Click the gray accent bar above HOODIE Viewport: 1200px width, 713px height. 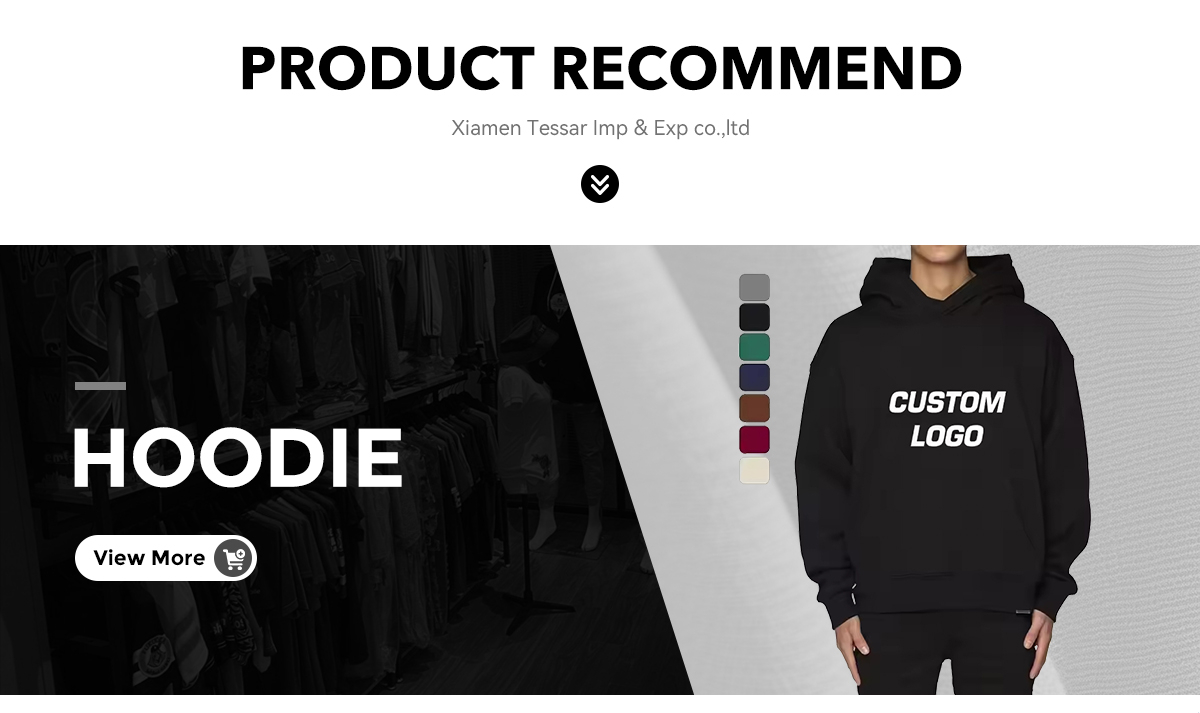click(x=100, y=386)
